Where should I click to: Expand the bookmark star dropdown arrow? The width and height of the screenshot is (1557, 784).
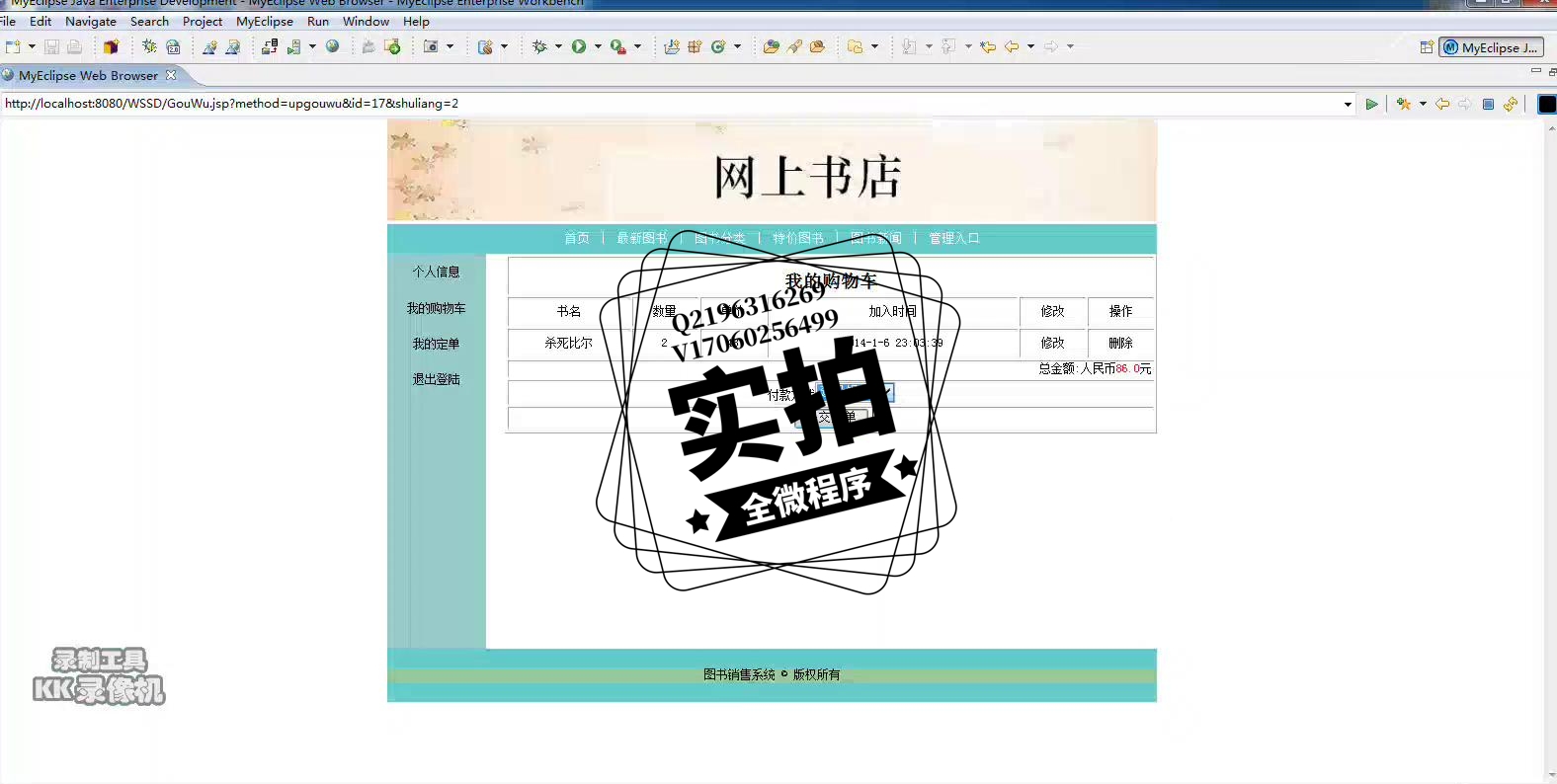click(x=1423, y=104)
